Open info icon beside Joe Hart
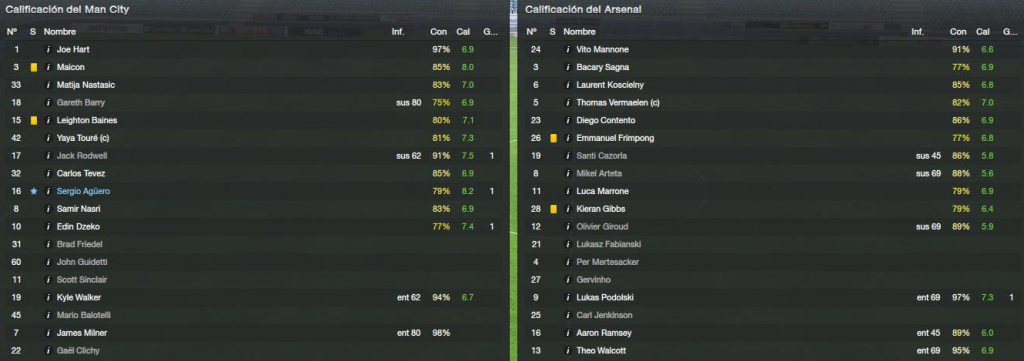Screen dimensions: 1024x361 (48, 50)
